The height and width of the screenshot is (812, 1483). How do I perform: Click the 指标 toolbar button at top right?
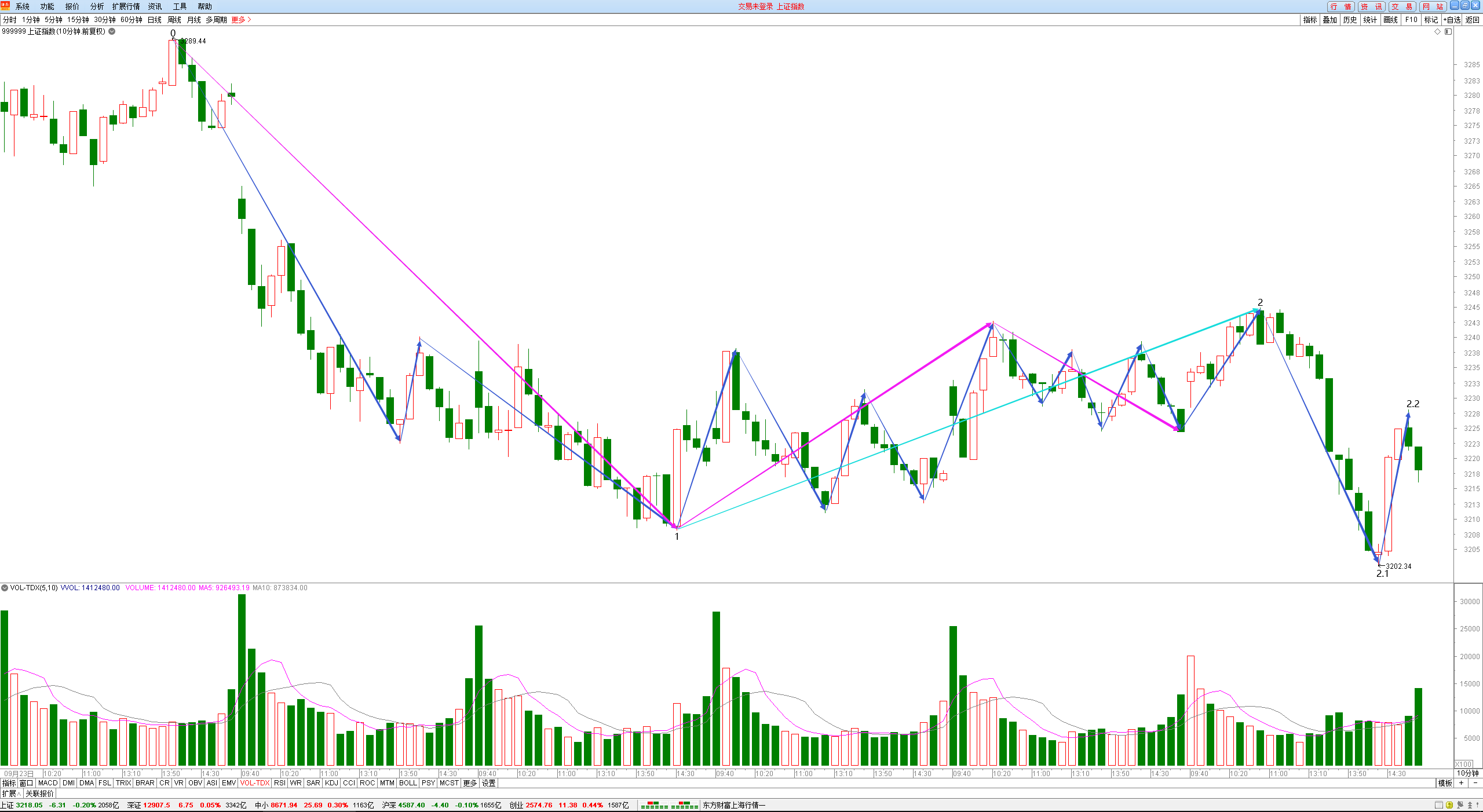pyautogui.click(x=1310, y=20)
